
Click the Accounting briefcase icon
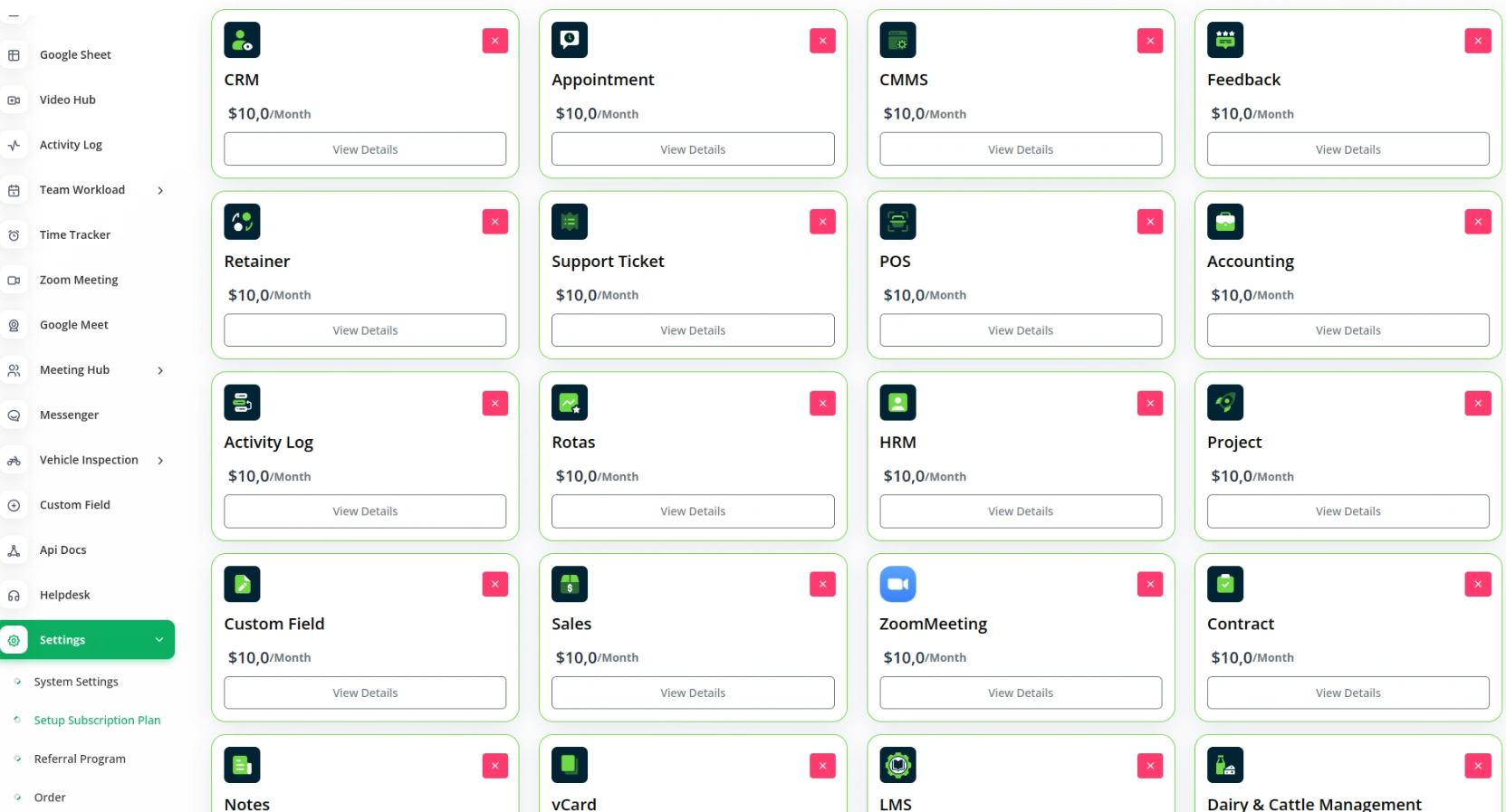pyautogui.click(x=1224, y=222)
